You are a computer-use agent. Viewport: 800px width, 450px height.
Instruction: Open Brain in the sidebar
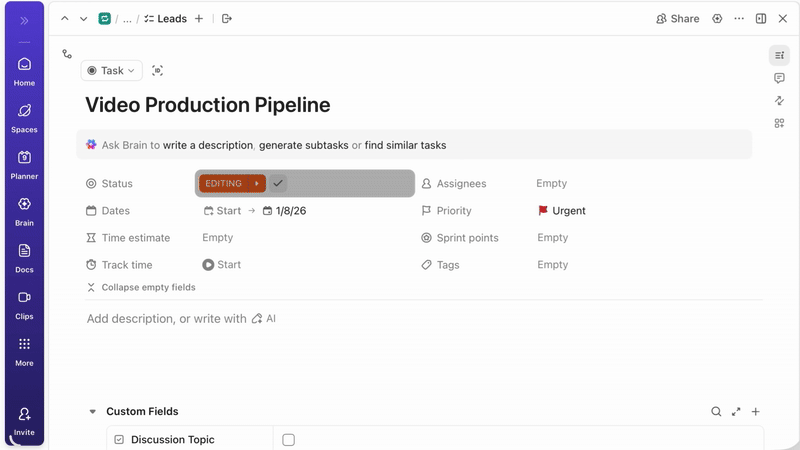coord(24,210)
